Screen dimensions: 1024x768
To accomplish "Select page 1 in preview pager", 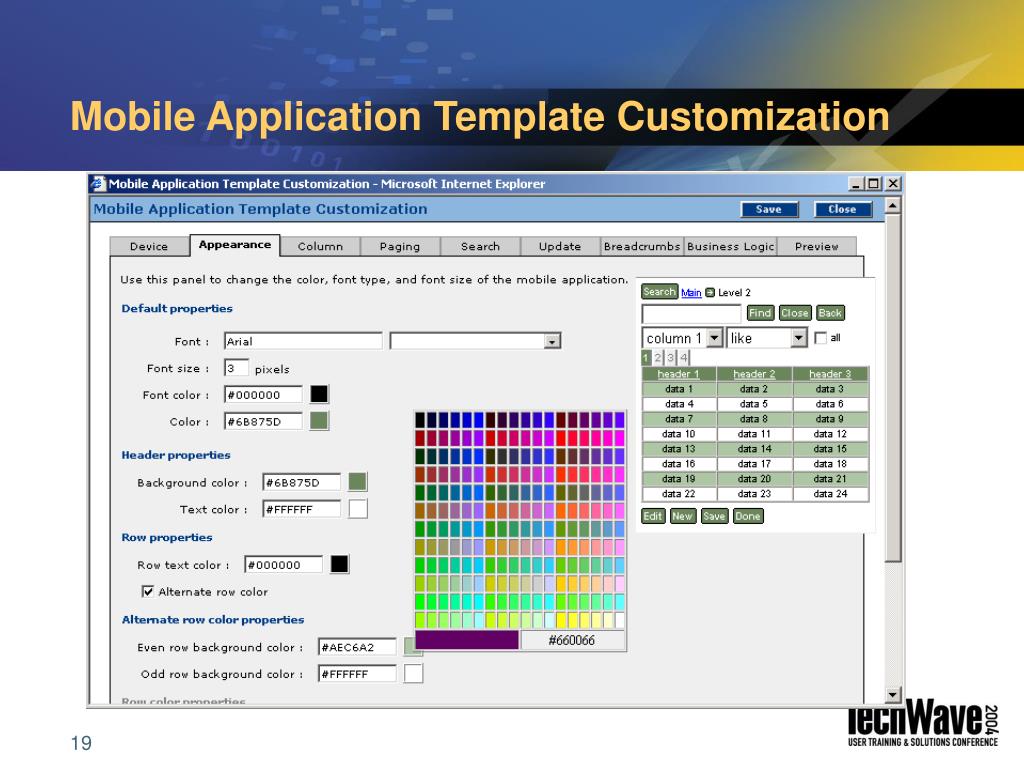I will [x=646, y=357].
